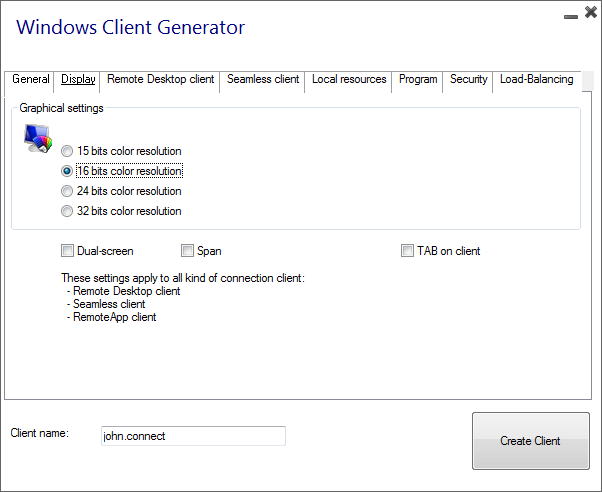Close the Windows Client Generator window

(591, 12)
